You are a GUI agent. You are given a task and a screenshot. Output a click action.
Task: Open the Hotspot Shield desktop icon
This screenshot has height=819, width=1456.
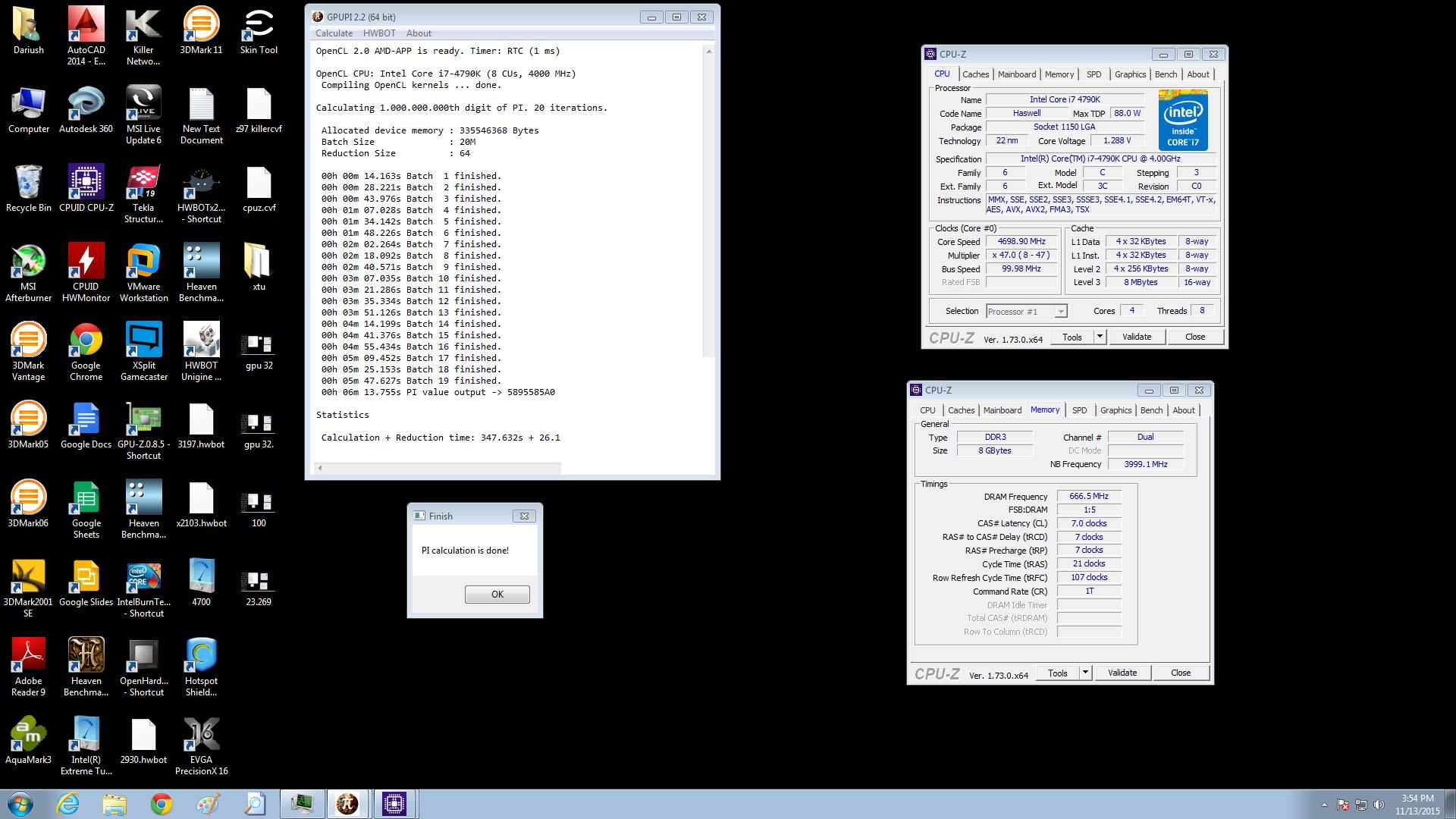click(201, 667)
